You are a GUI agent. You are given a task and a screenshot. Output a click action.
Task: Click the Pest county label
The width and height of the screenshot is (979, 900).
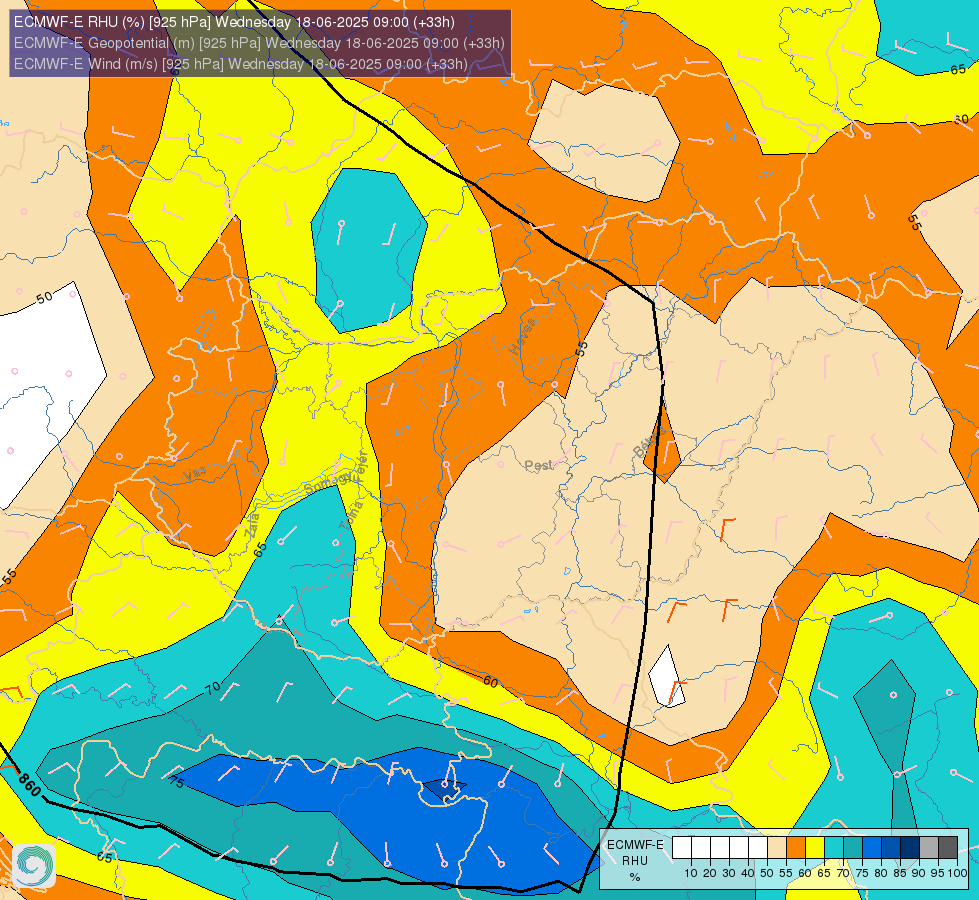pyautogui.click(x=538, y=465)
